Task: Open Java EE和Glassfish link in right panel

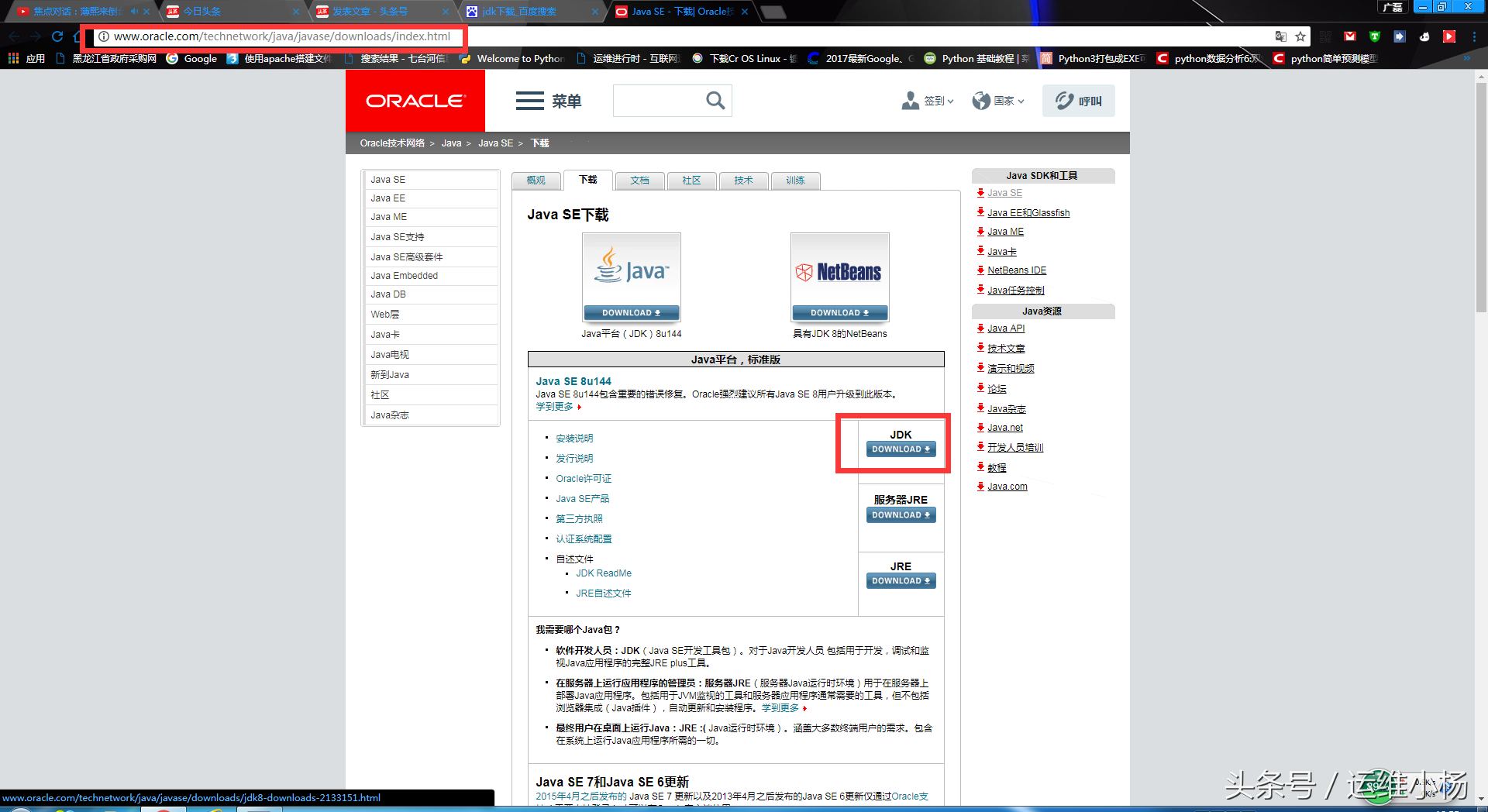Action: point(1028,213)
